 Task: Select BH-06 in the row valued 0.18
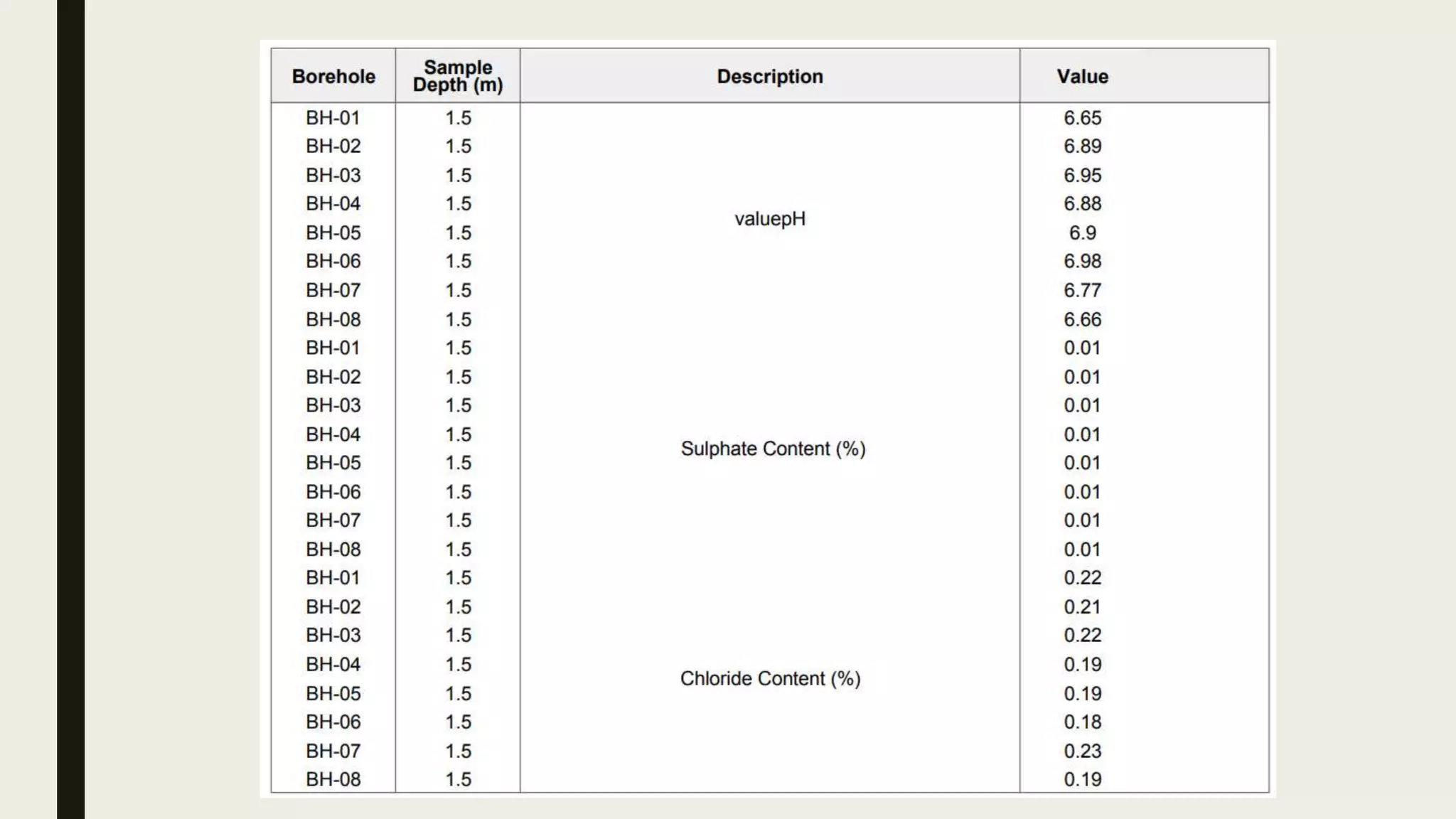tap(333, 722)
